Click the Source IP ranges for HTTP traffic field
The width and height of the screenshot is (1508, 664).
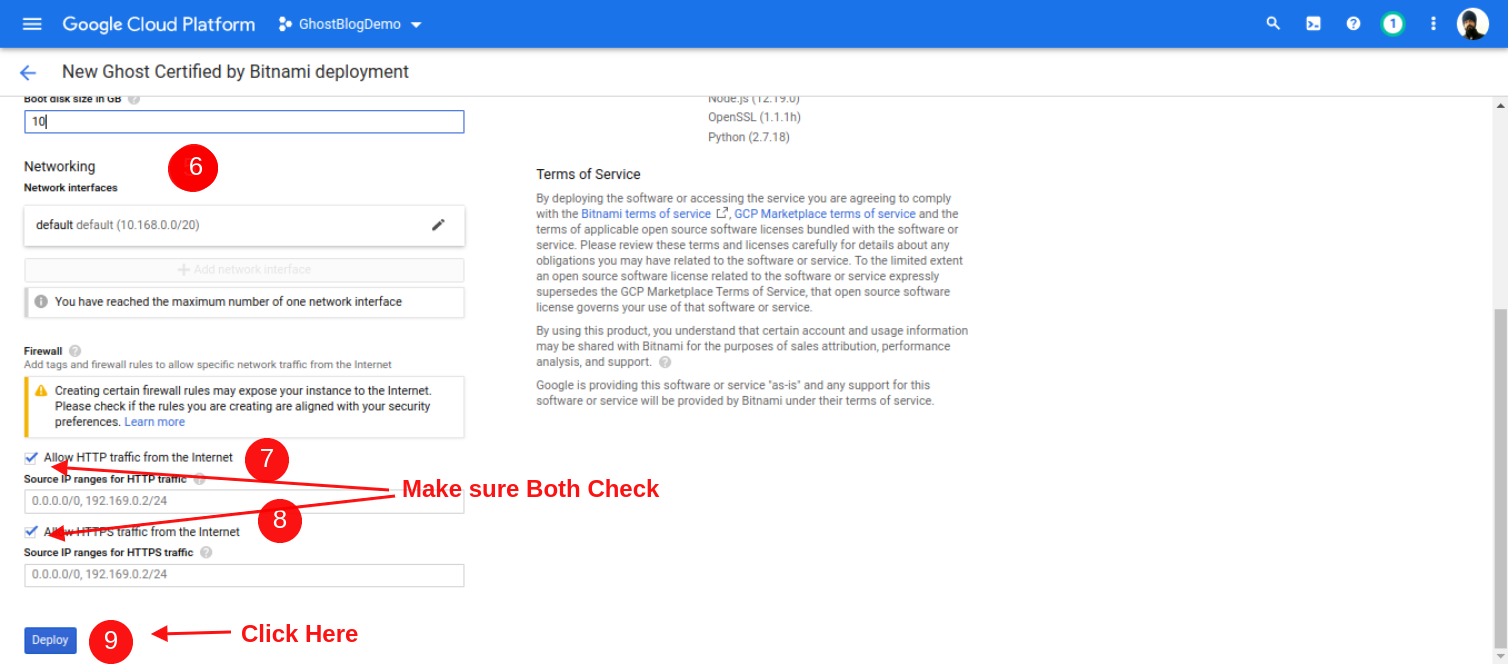pyautogui.click(x=244, y=501)
